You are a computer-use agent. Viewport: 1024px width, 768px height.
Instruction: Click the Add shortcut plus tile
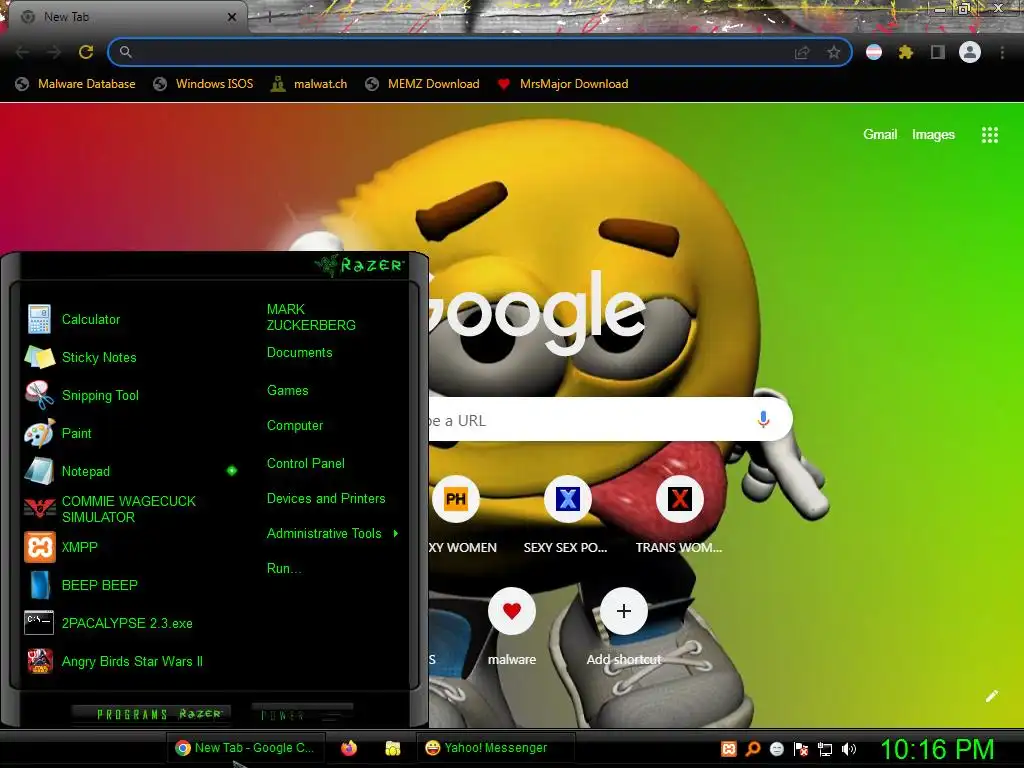tap(624, 611)
